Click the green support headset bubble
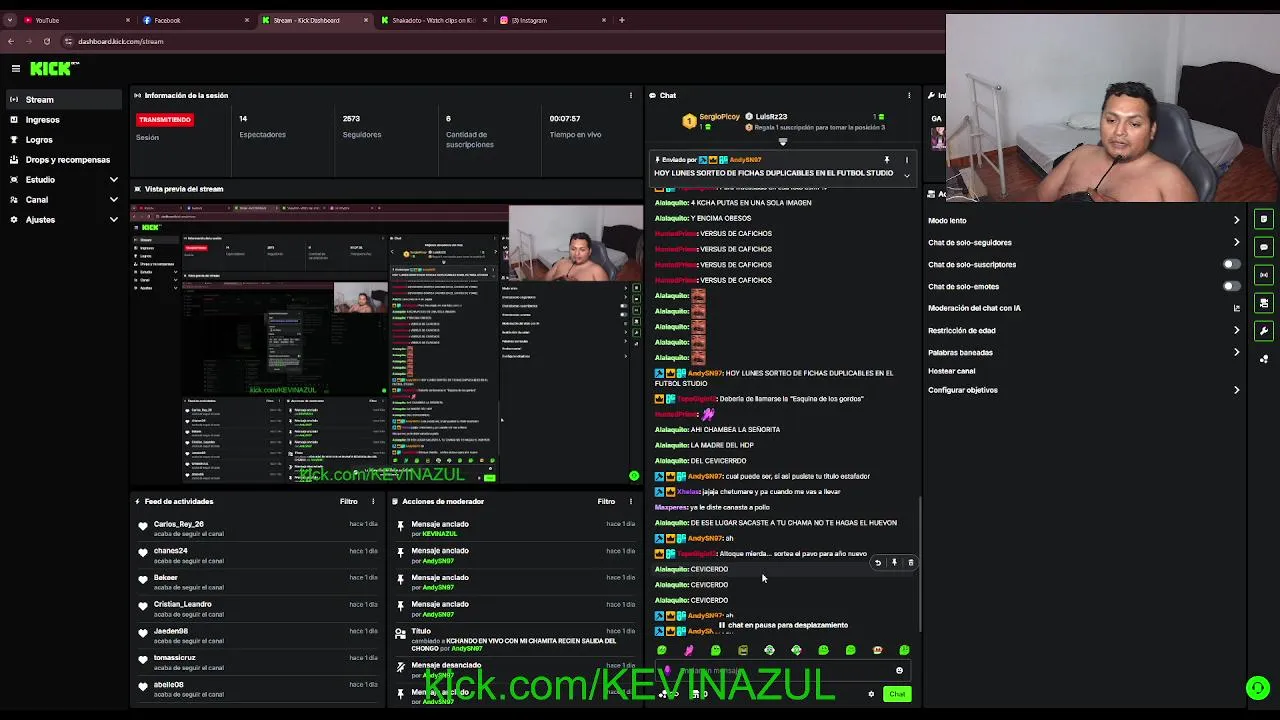The image size is (1280, 720). [x=1258, y=688]
